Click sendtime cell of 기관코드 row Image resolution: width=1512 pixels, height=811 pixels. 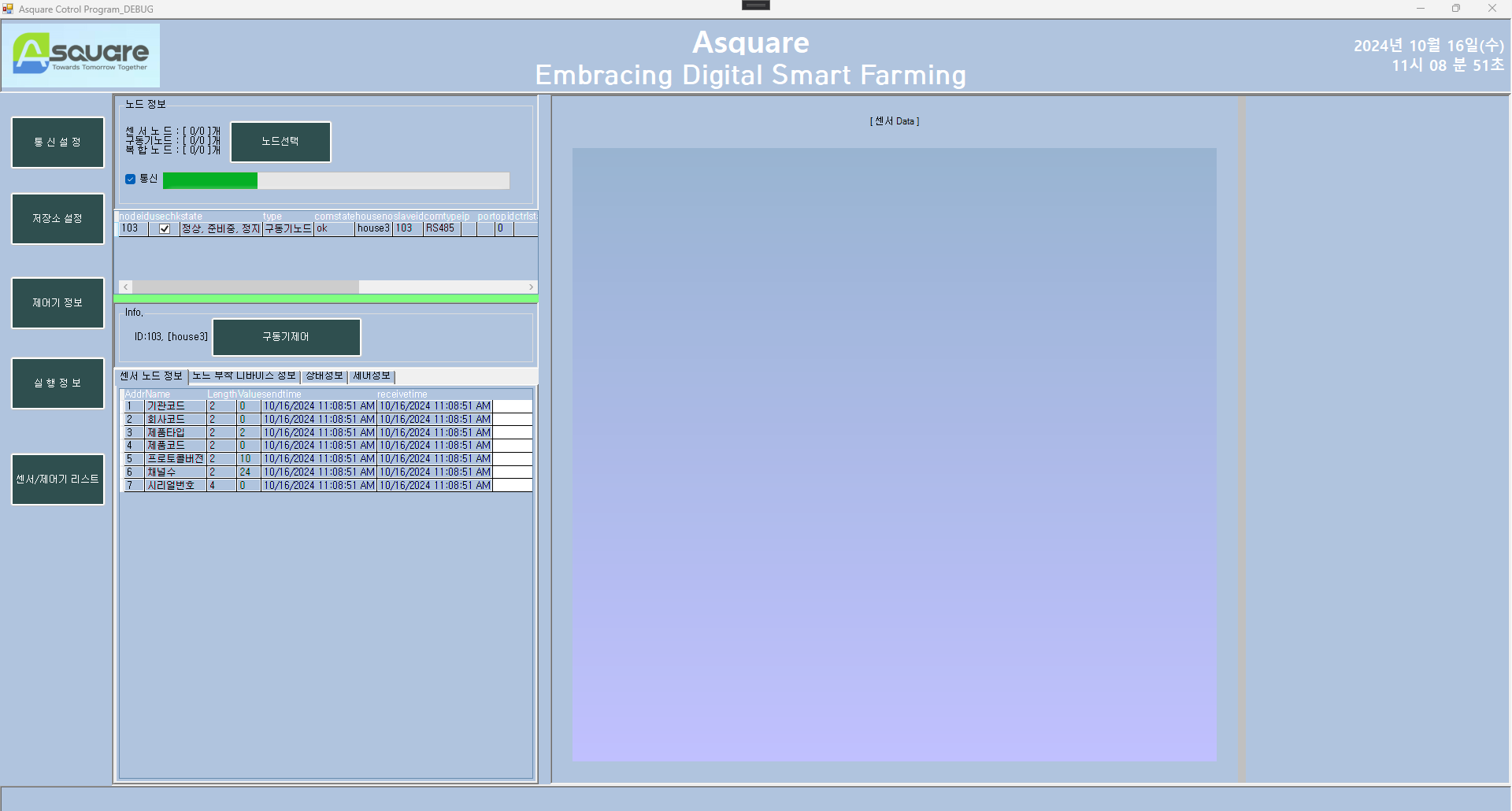[x=319, y=406]
